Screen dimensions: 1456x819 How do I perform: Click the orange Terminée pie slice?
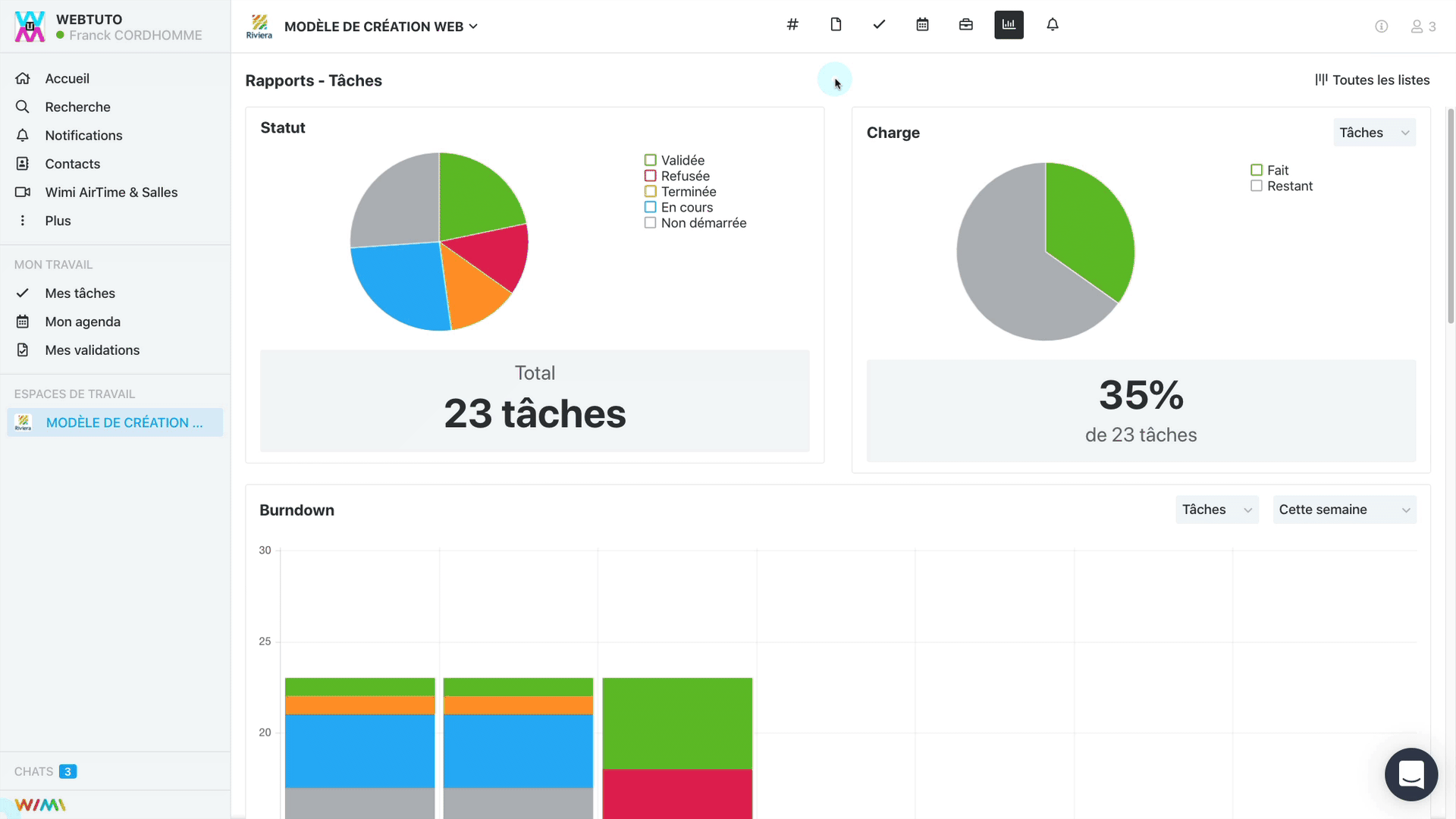(474, 292)
